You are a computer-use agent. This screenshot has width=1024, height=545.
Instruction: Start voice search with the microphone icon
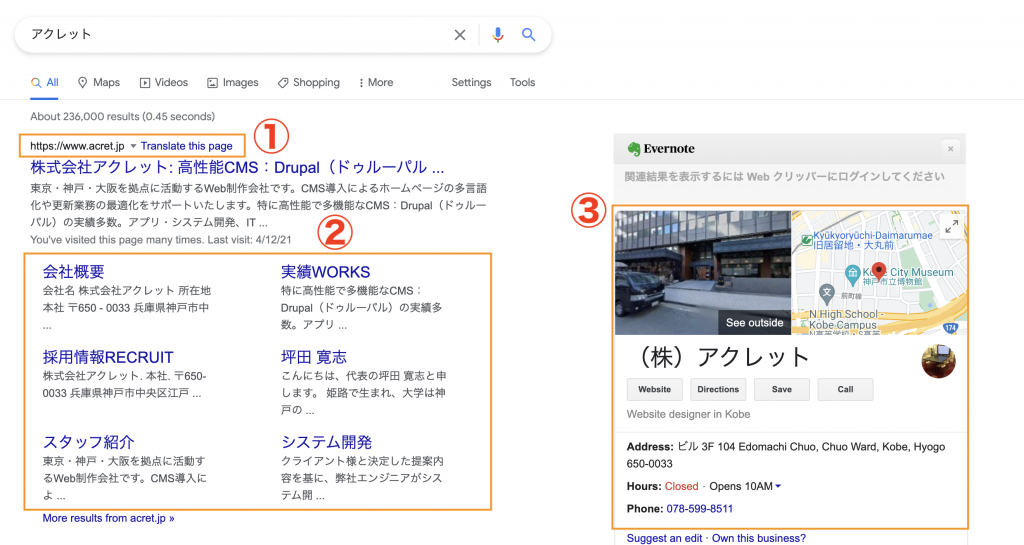[498, 35]
